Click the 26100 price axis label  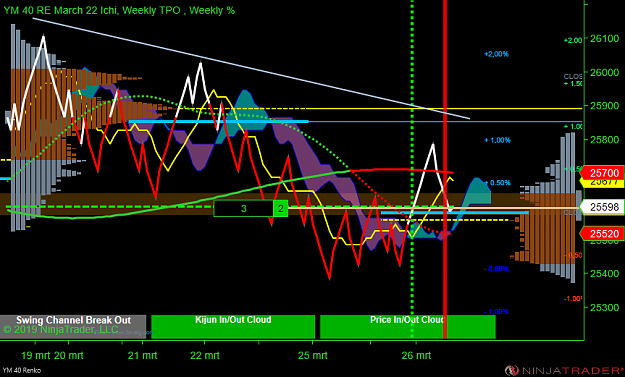click(604, 39)
